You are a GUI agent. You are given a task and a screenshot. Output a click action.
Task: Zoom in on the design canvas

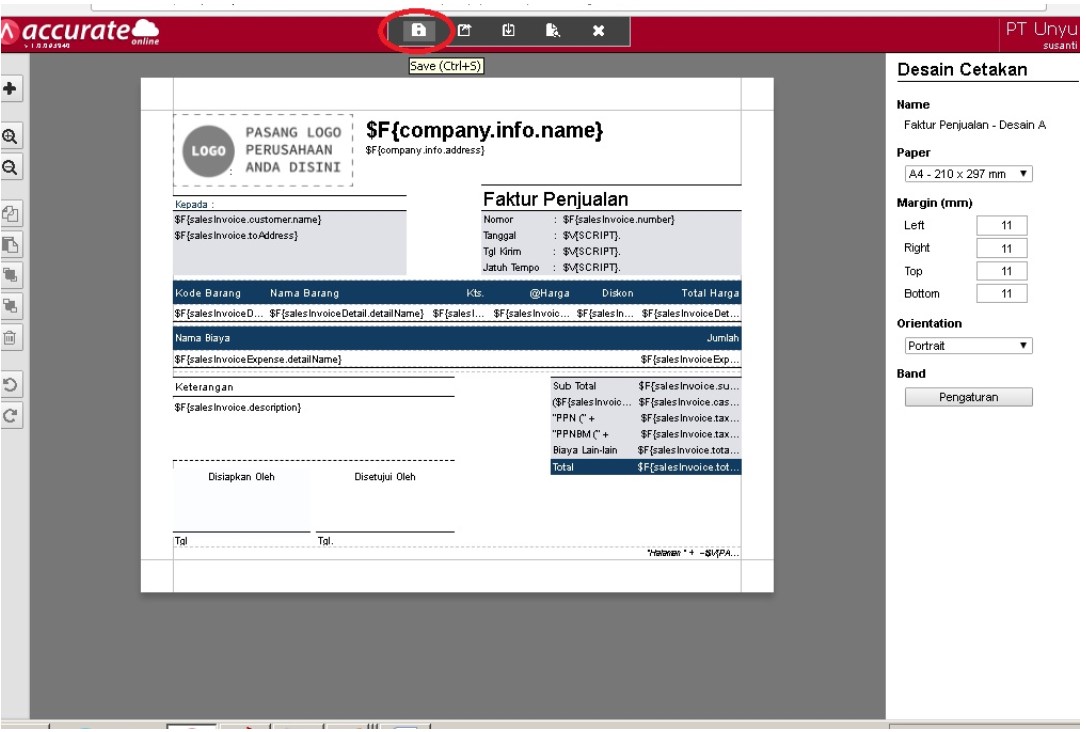tap(12, 138)
